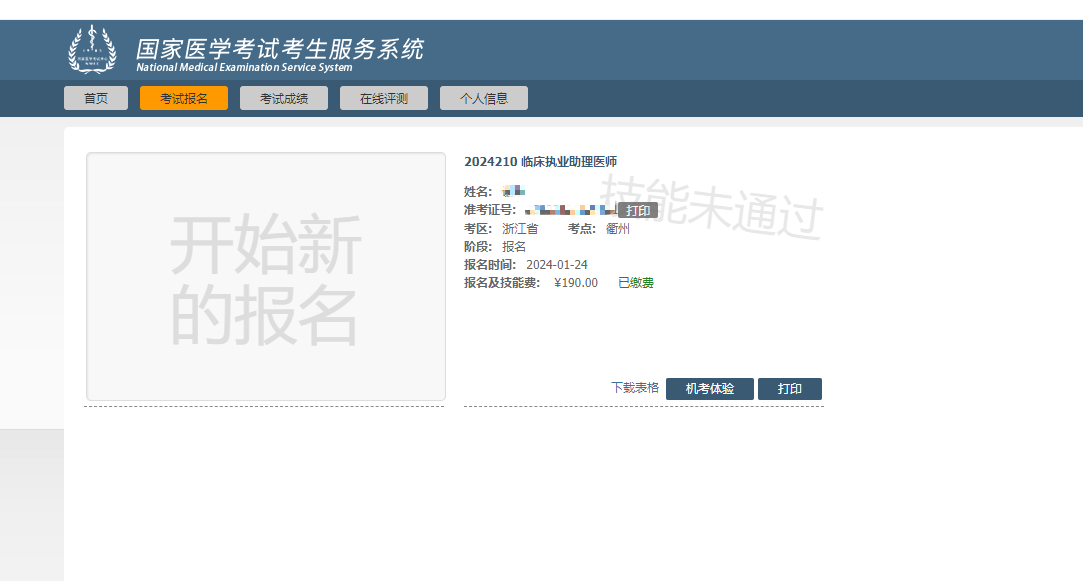Viewport: 1083px width, 581px height.
Task: Click the ¥190.00 fee amount
Action: tap(576, 283)
